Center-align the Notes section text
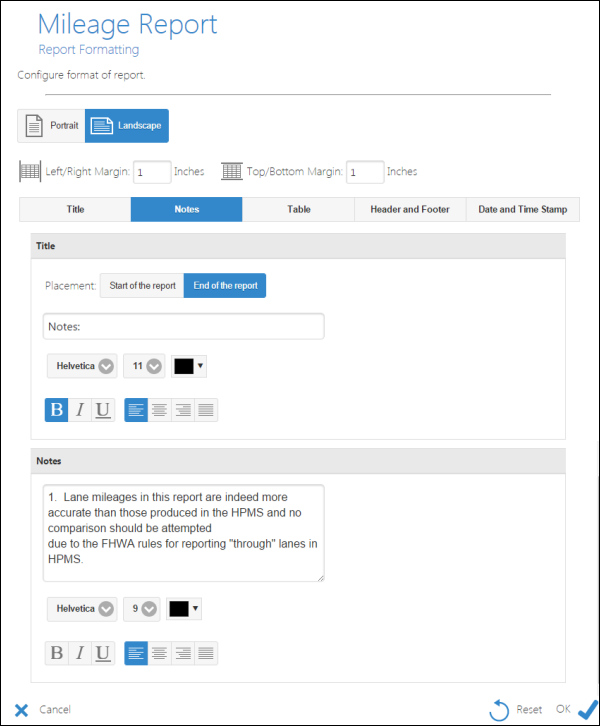Screen dimensions: 600x726 tap(160, 654)
